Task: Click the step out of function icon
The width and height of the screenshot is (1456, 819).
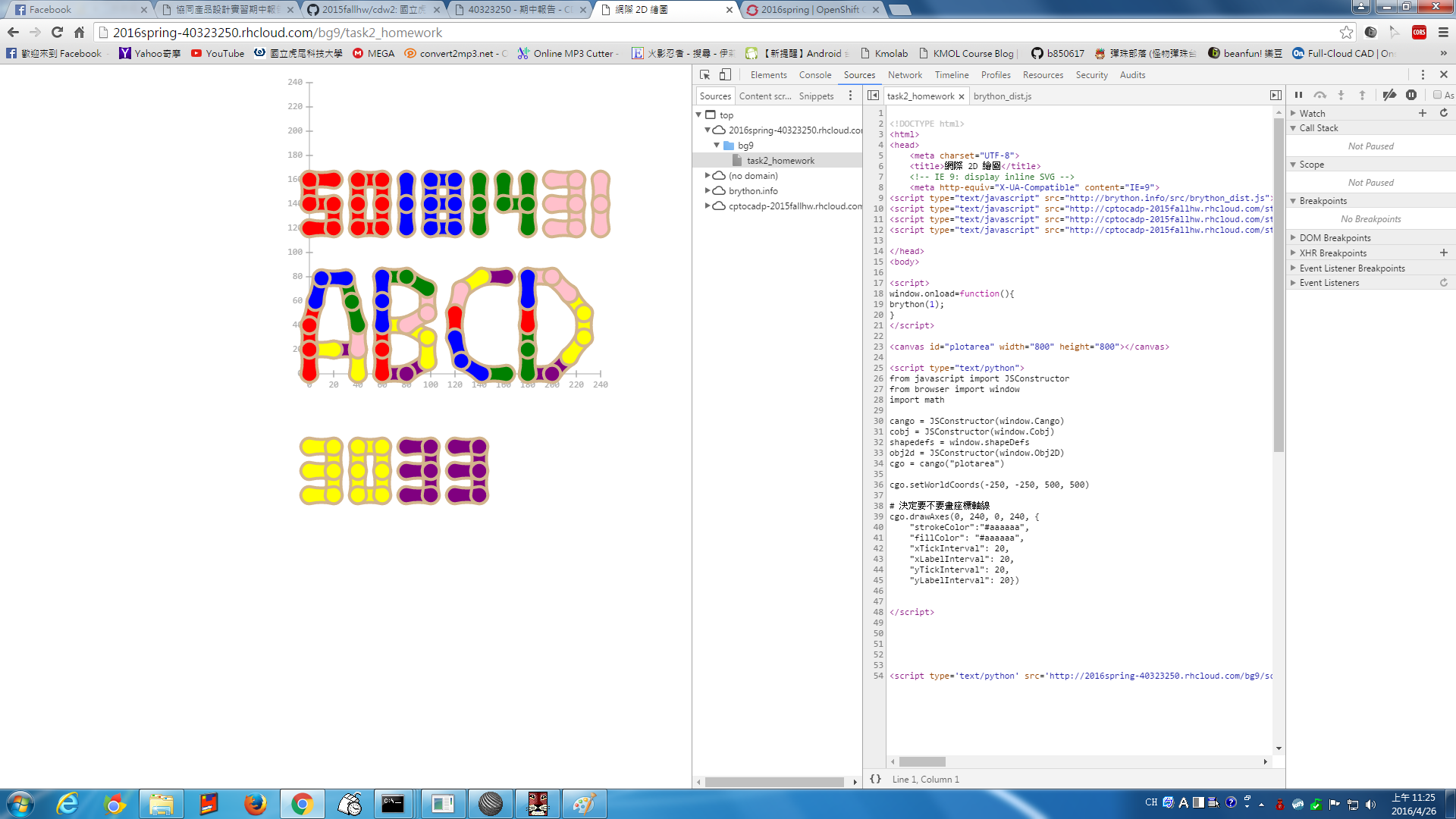Action: pyautogui.click(x=1362, y=96)
